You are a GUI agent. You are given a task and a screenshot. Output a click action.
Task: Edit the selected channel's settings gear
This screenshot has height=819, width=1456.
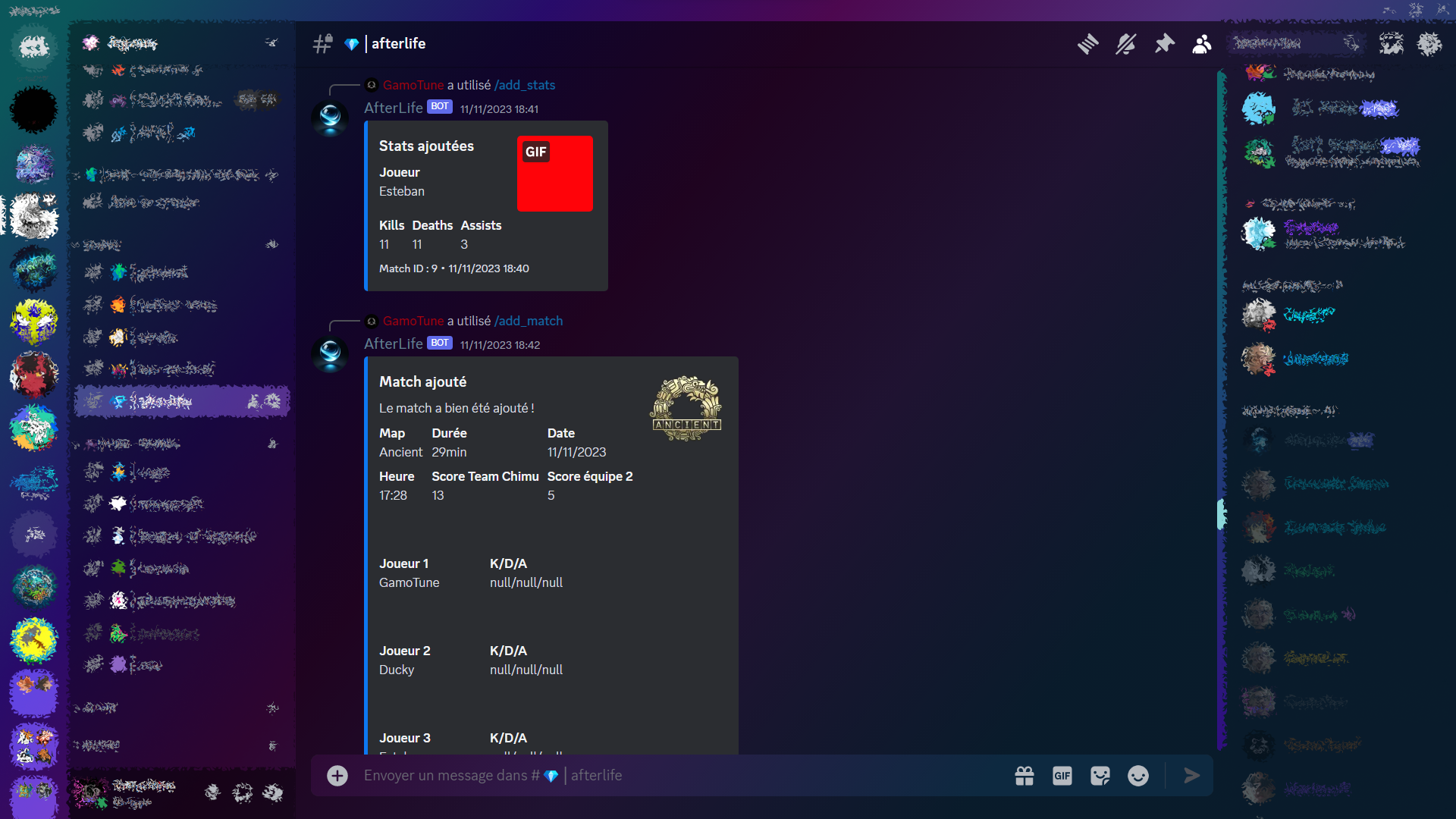(273, 401)
